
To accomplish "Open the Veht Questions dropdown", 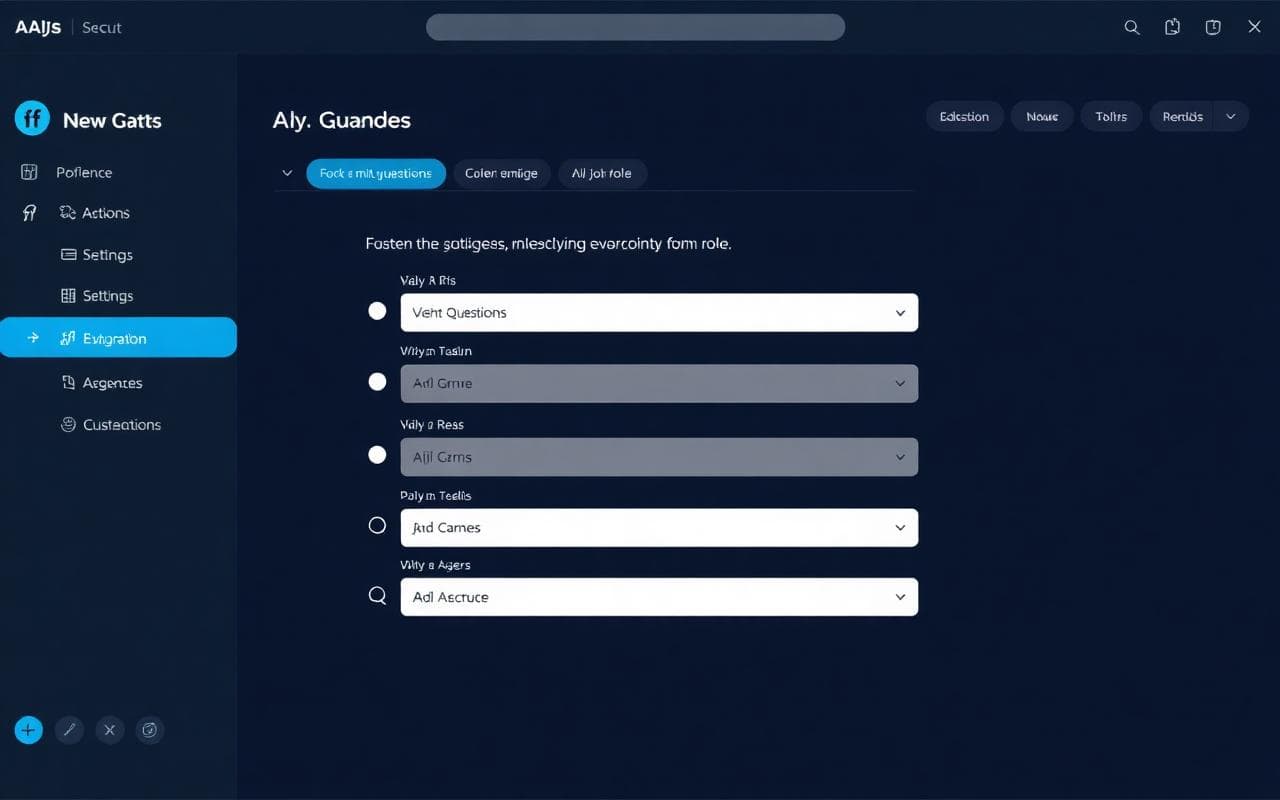I will coord(658,313).
